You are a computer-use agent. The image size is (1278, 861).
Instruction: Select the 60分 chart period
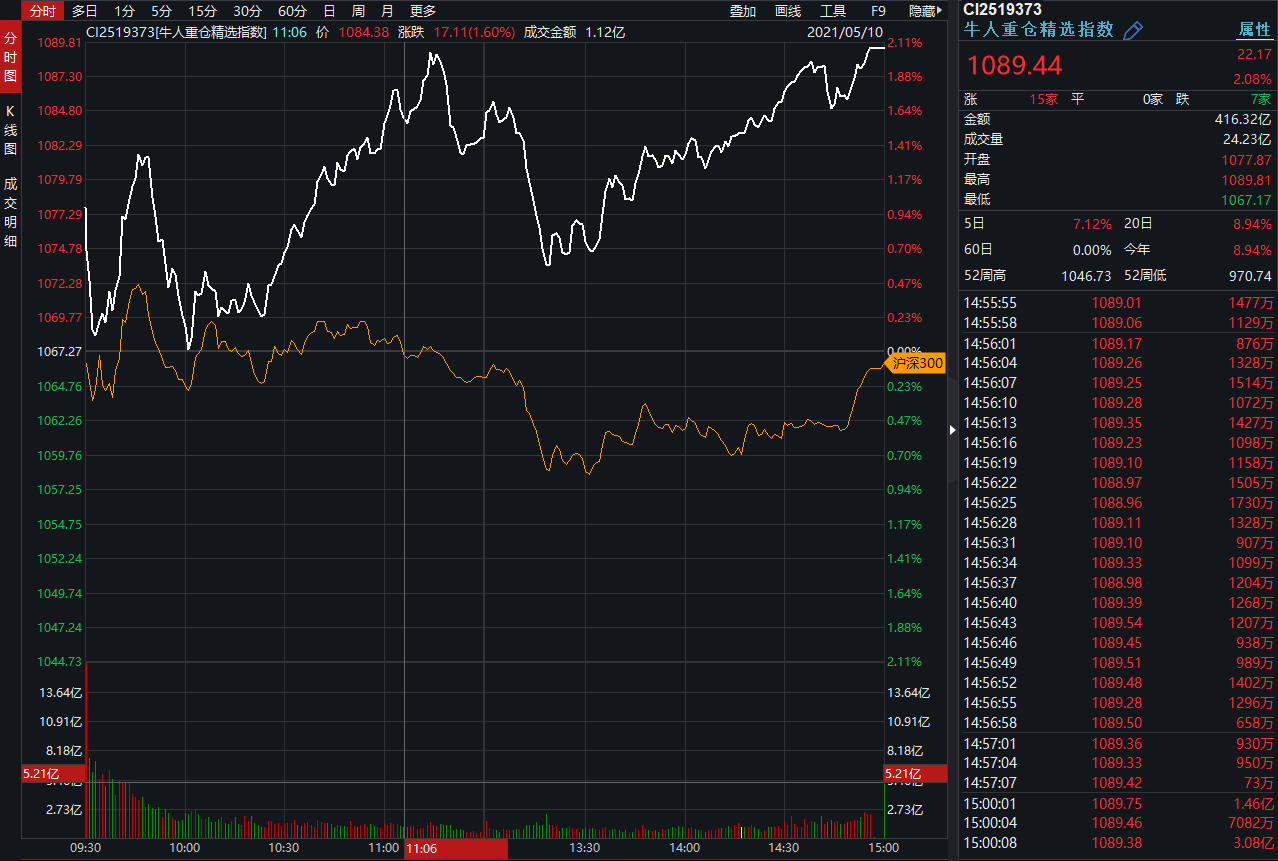292,11
